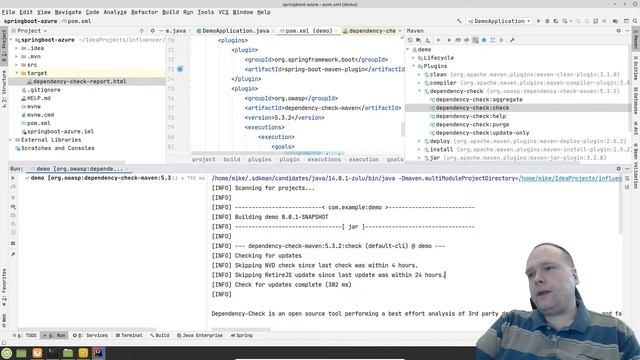Run DemoApplication with the green play icon
The height and width of the screenshot is (360, 640).
pyautogui.click(x=538, y=21)
